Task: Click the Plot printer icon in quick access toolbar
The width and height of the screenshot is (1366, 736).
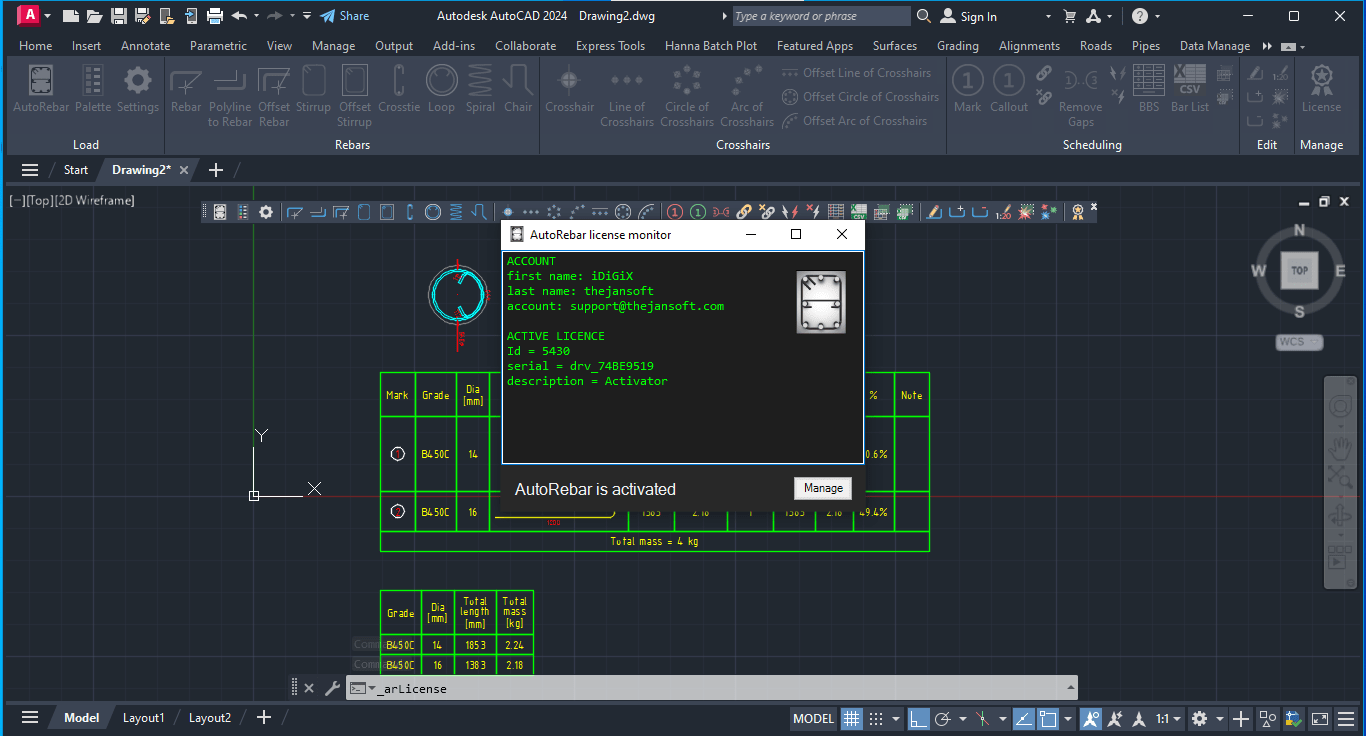Action: pyautogui.click(x=214, y=16)
